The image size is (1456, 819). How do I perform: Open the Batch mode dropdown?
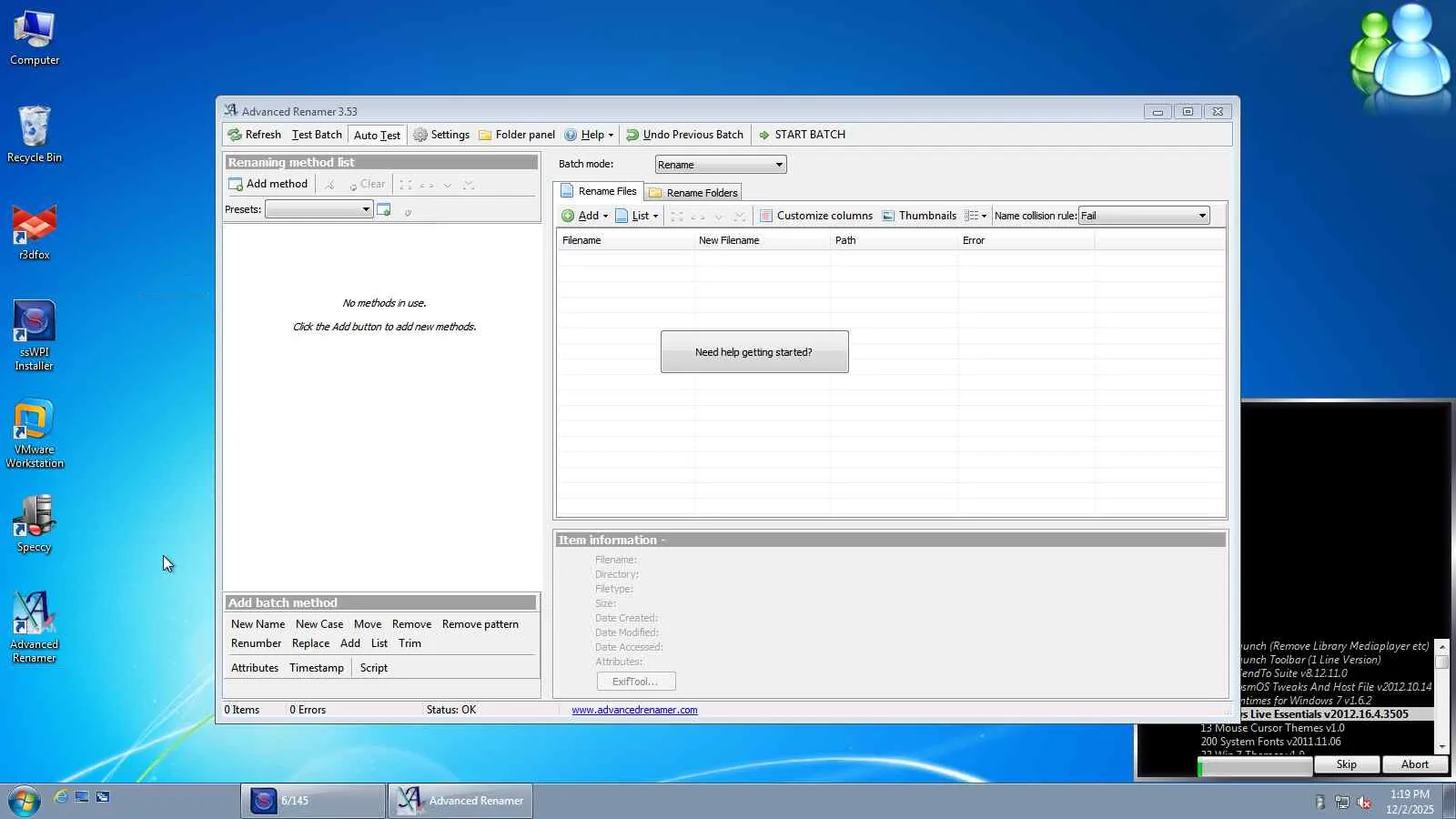click(x=721, y=165)
